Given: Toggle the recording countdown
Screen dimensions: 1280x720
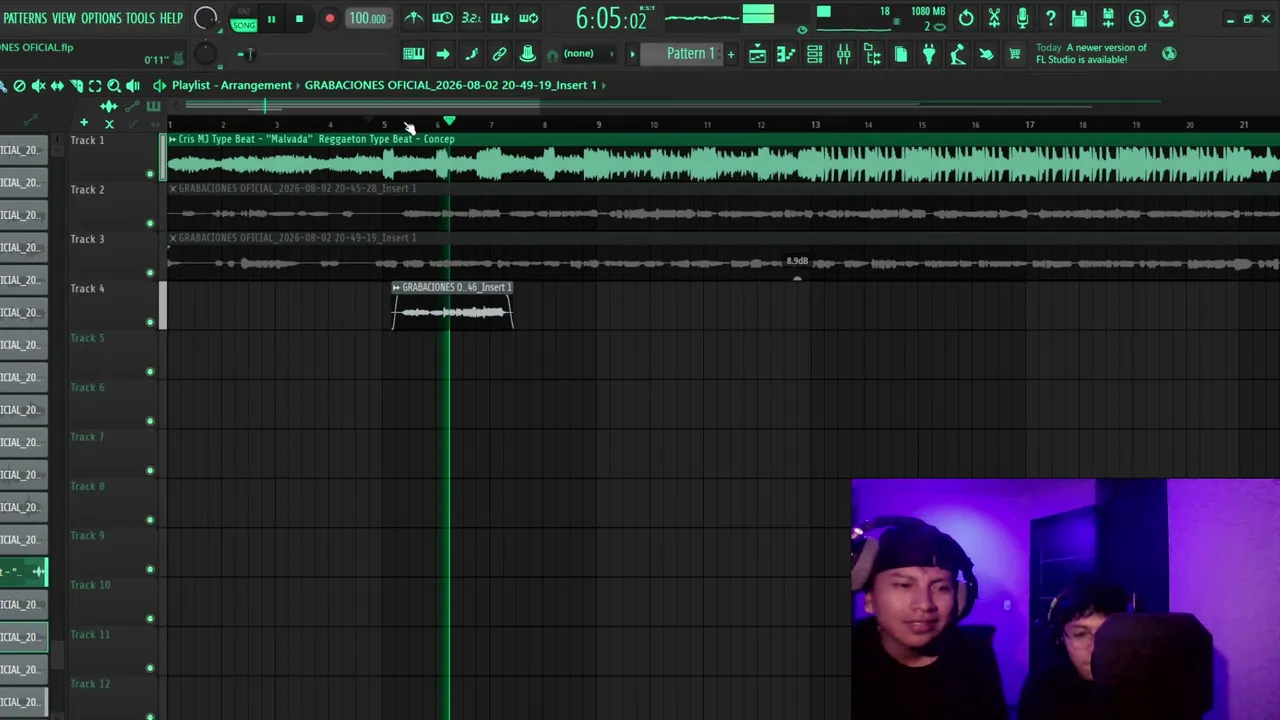Looking at the screenshot, I should (471, 18).
